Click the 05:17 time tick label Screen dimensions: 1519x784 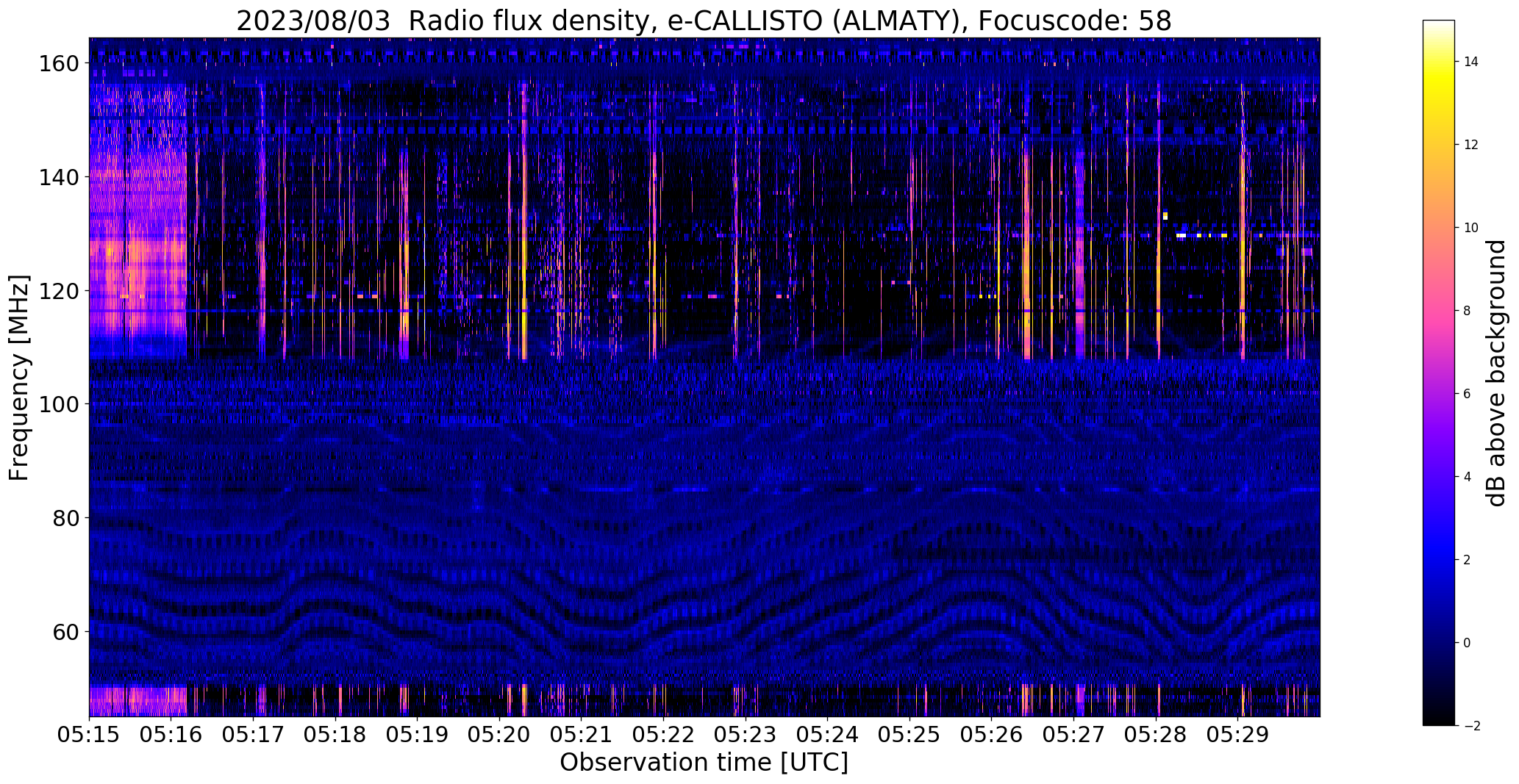[253, 735]
